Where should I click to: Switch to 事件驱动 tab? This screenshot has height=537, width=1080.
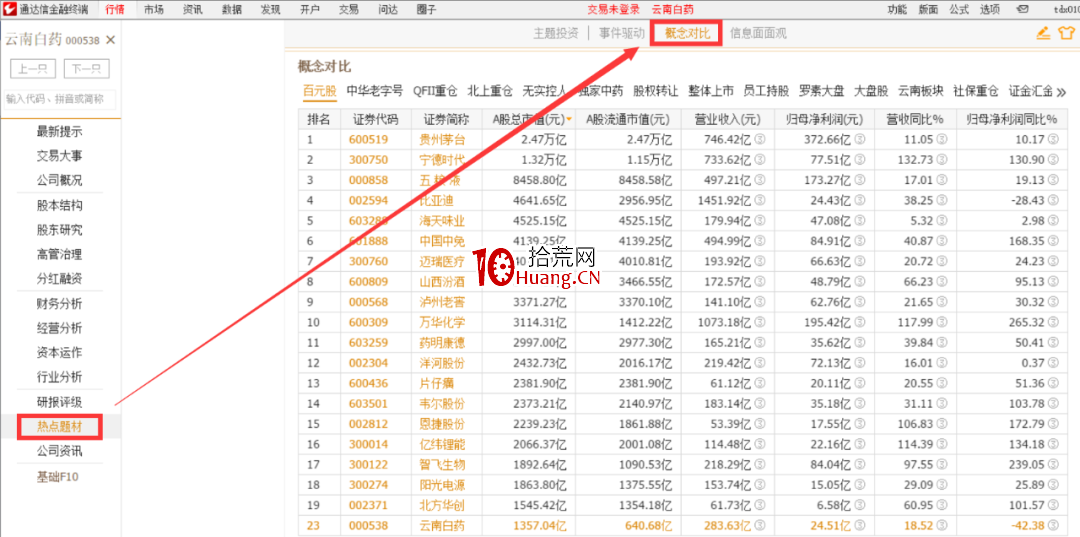click(622, 33)
